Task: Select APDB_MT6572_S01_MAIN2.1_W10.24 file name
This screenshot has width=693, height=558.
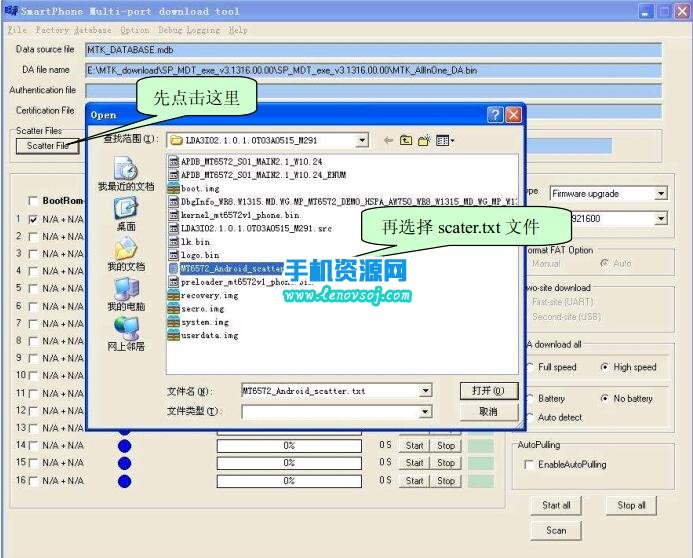Action: [x=251, y=162]
